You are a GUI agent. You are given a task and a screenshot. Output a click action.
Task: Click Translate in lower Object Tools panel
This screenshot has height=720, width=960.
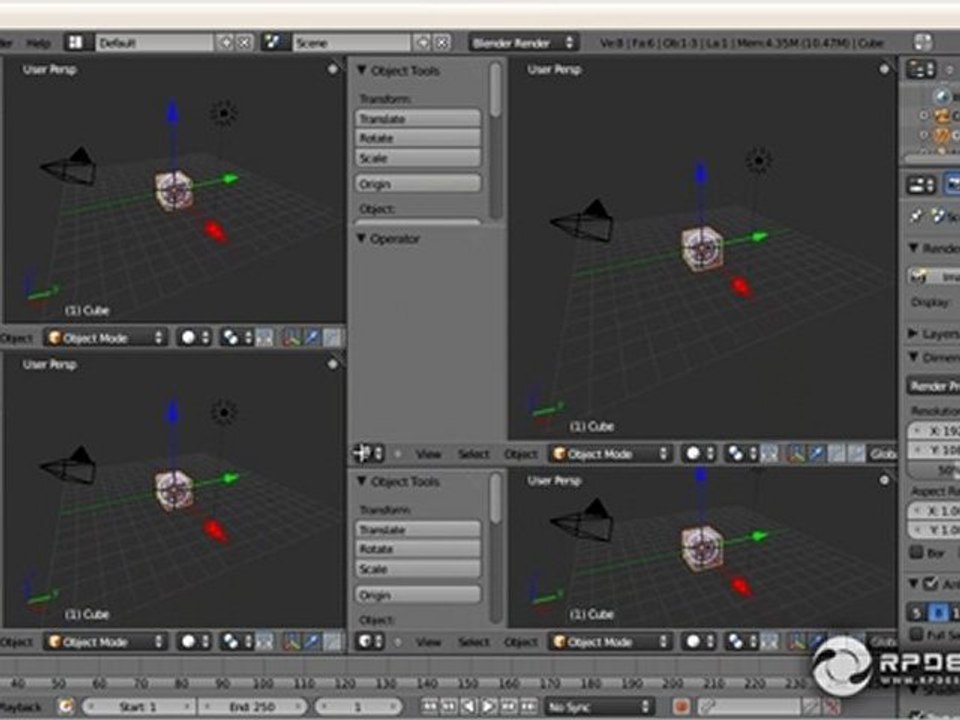point(418,530)
